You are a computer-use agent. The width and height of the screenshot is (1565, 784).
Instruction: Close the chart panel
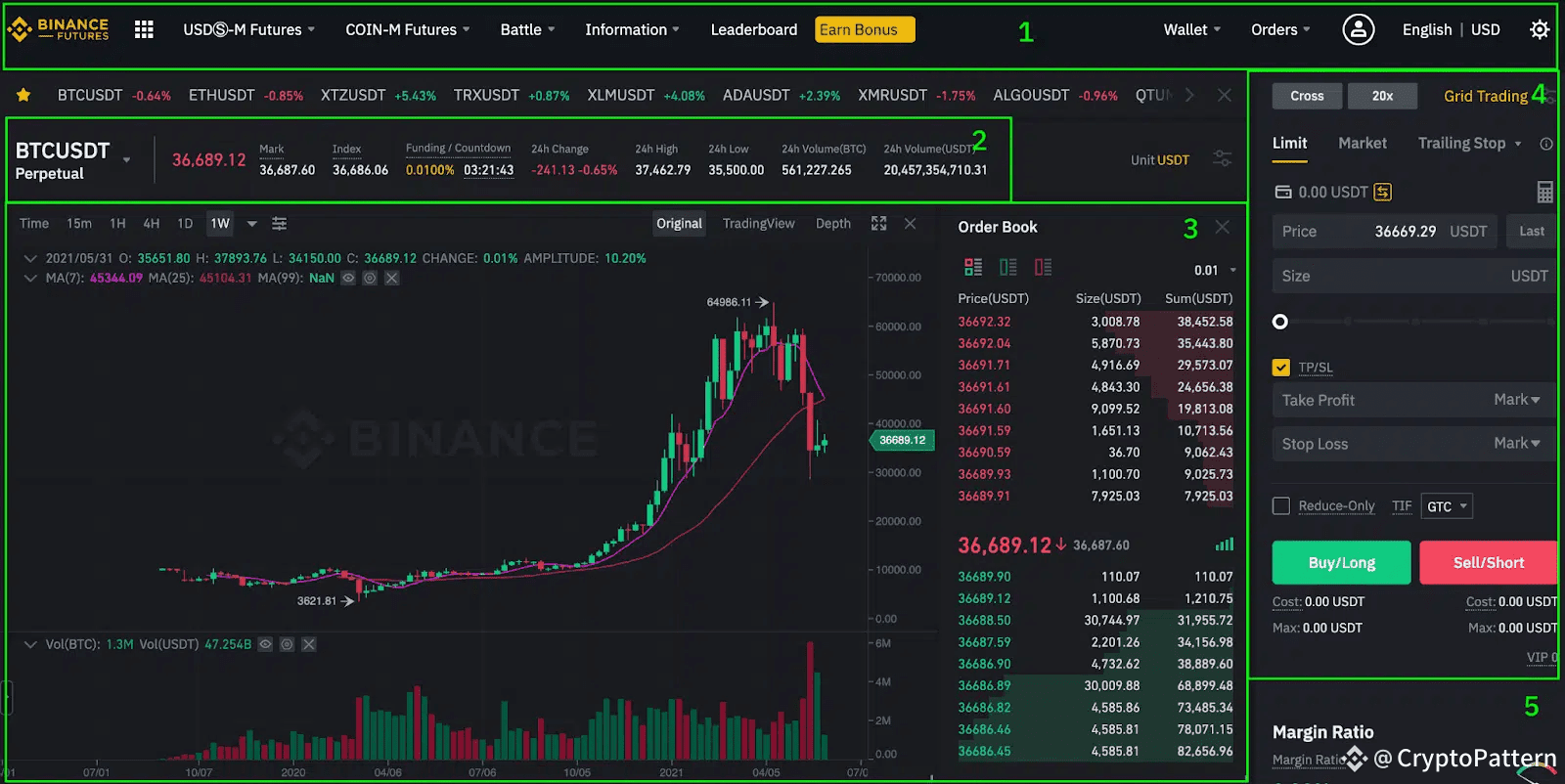point(910,224)
